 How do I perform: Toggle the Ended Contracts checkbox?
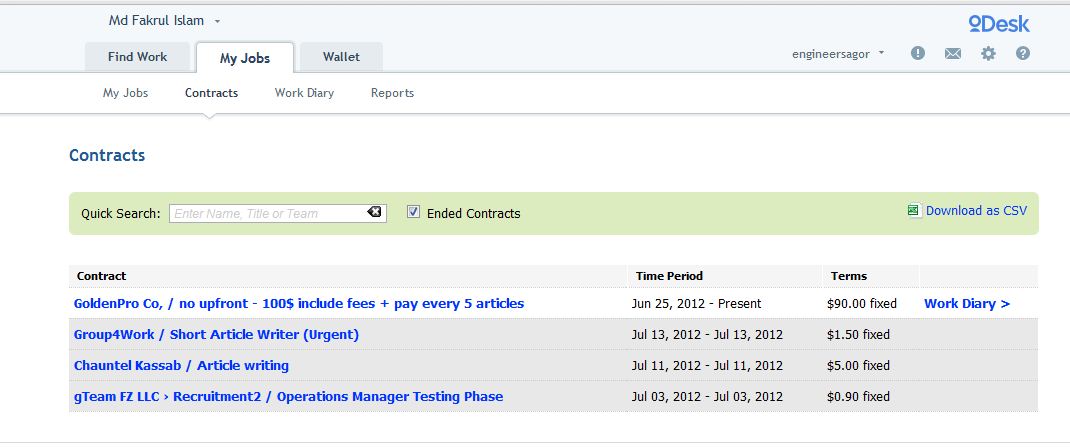[414, 212]
